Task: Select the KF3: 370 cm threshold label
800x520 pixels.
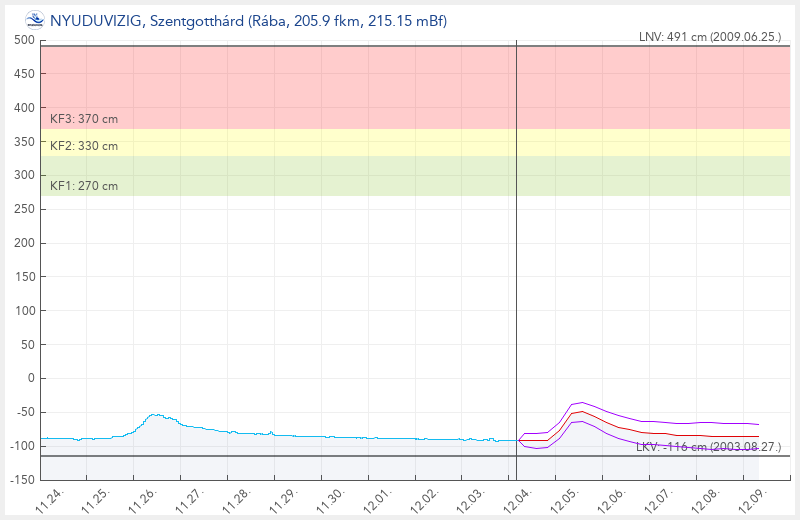Action: [84, 119]
